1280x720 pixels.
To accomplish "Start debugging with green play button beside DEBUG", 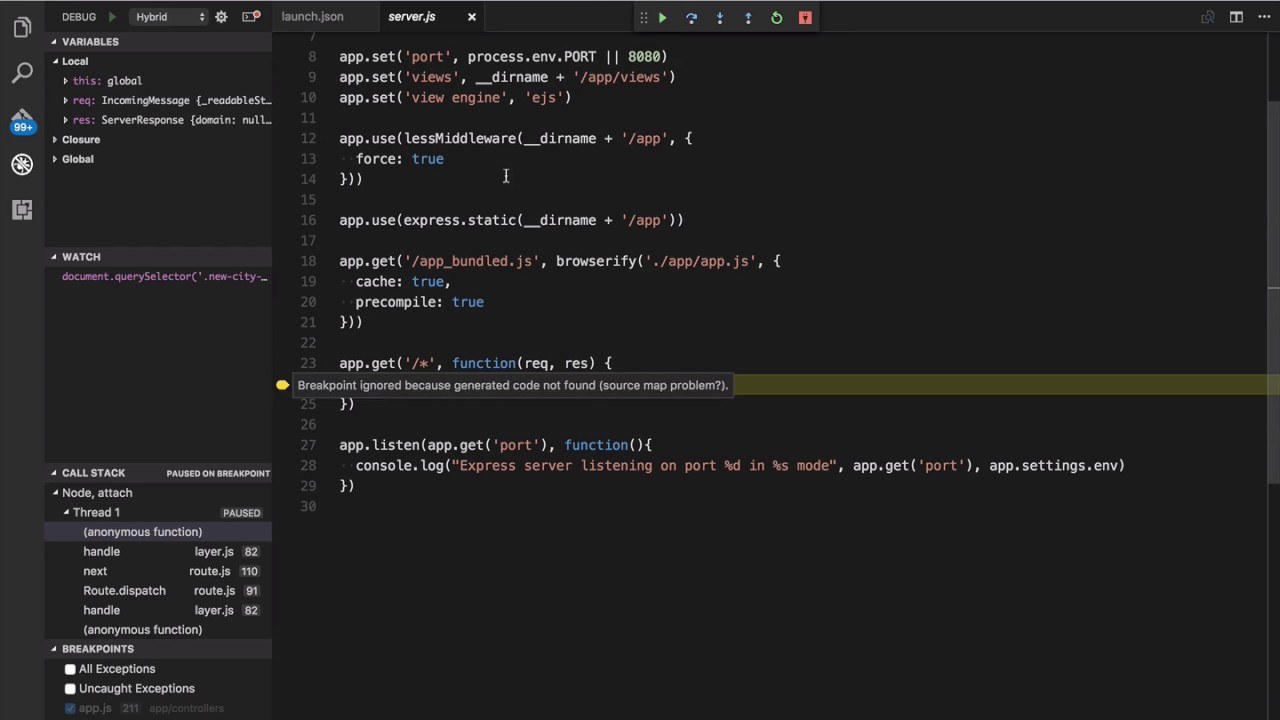I will 112,17.
